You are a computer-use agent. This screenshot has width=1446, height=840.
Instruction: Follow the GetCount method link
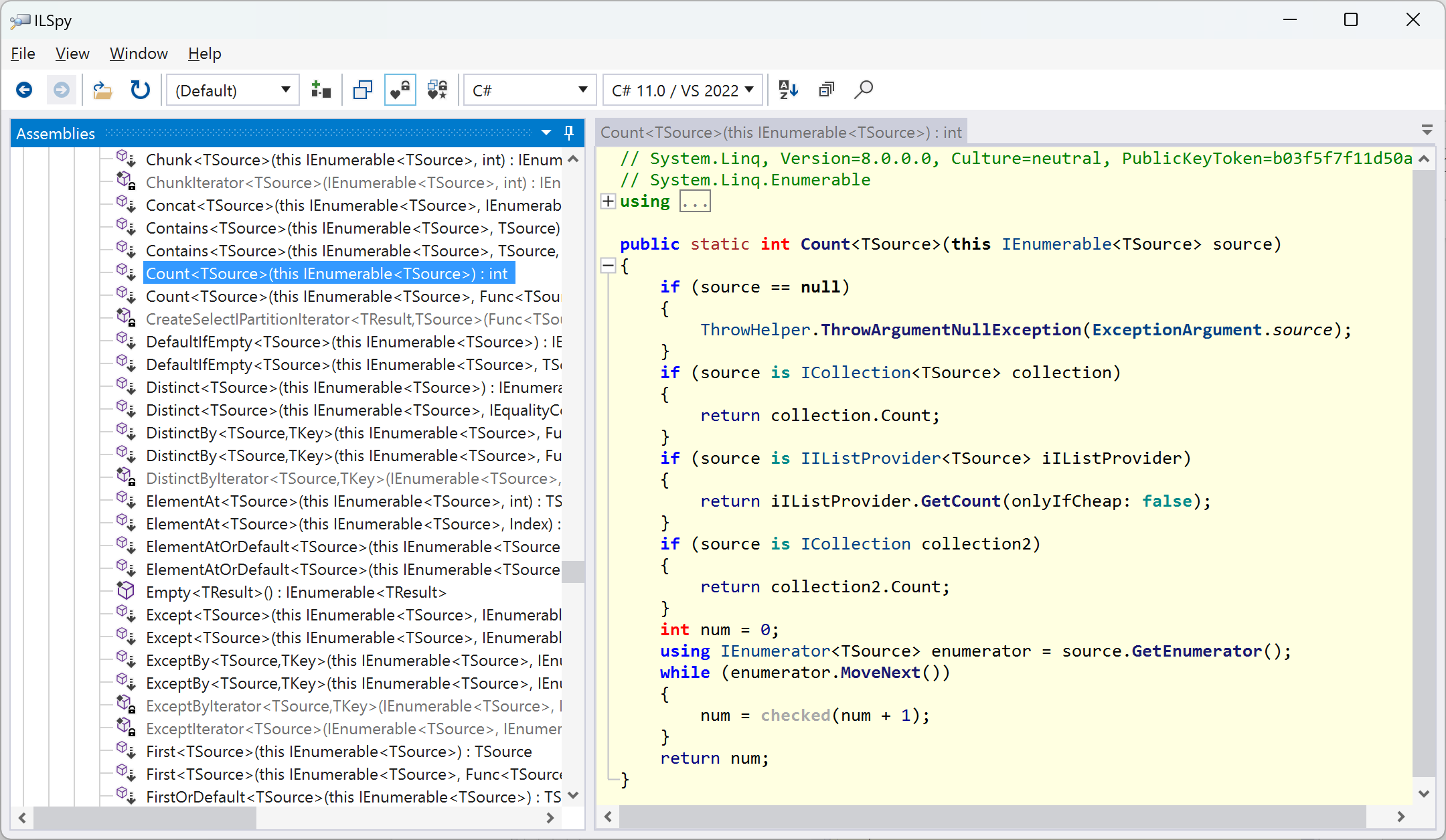[x=961, y=501]
